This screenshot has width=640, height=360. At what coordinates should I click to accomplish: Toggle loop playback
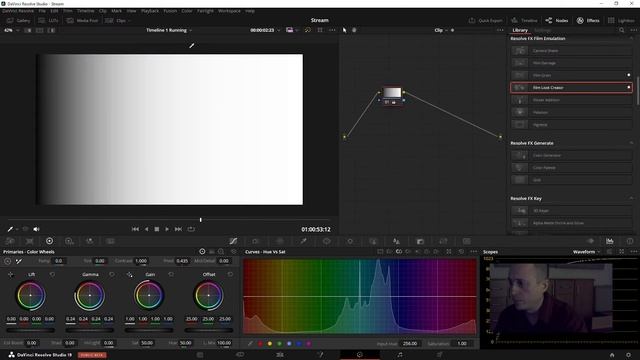(x=191, y=229)
